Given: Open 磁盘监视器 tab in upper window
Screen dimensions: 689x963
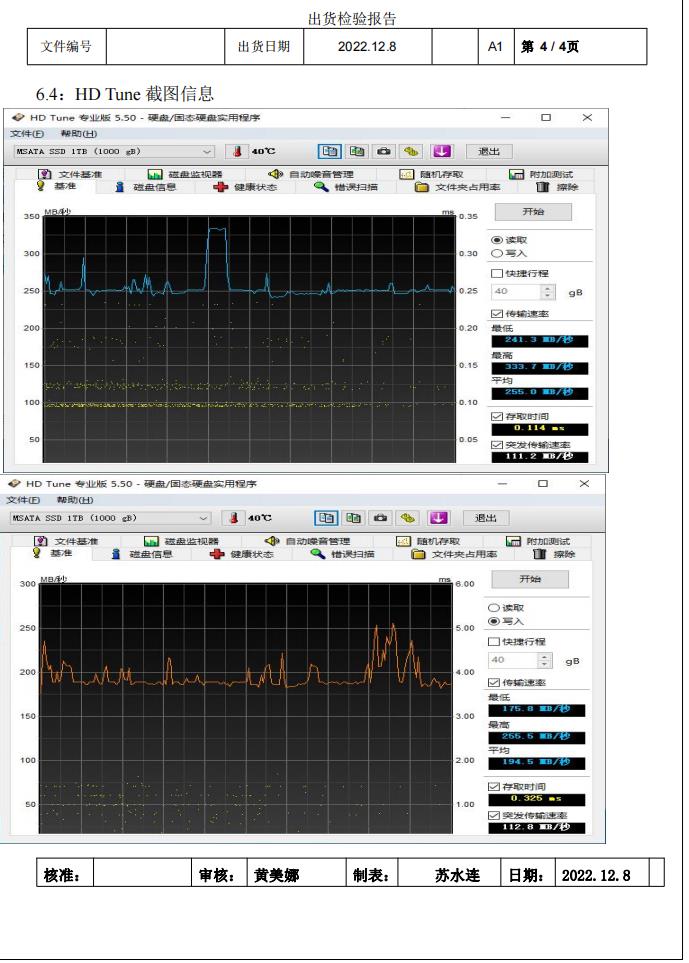Looking at the screenshot, I should click(185, 174).
